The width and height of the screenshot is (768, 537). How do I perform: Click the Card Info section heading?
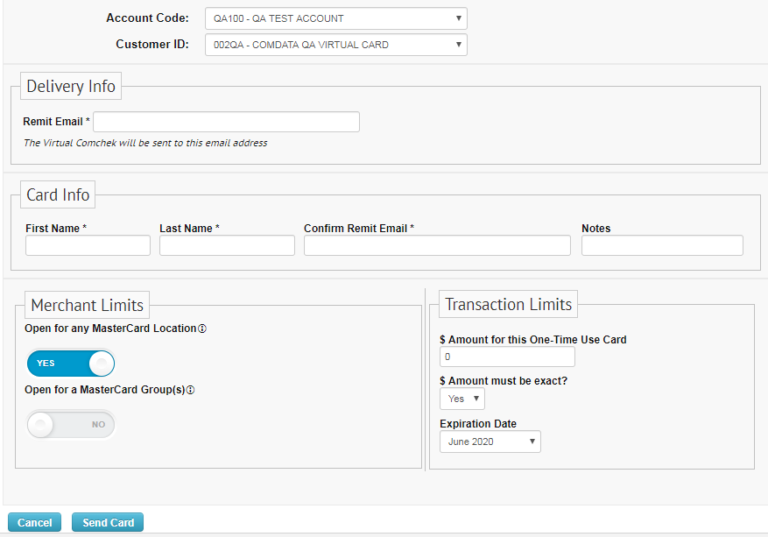tap(58, 195)
